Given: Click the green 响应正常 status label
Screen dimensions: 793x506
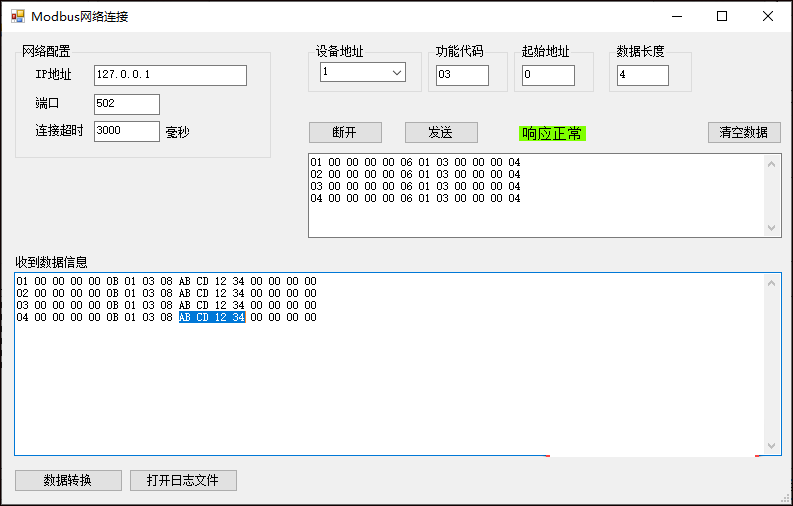Looking at the screenshot, I should pos(552,134).
